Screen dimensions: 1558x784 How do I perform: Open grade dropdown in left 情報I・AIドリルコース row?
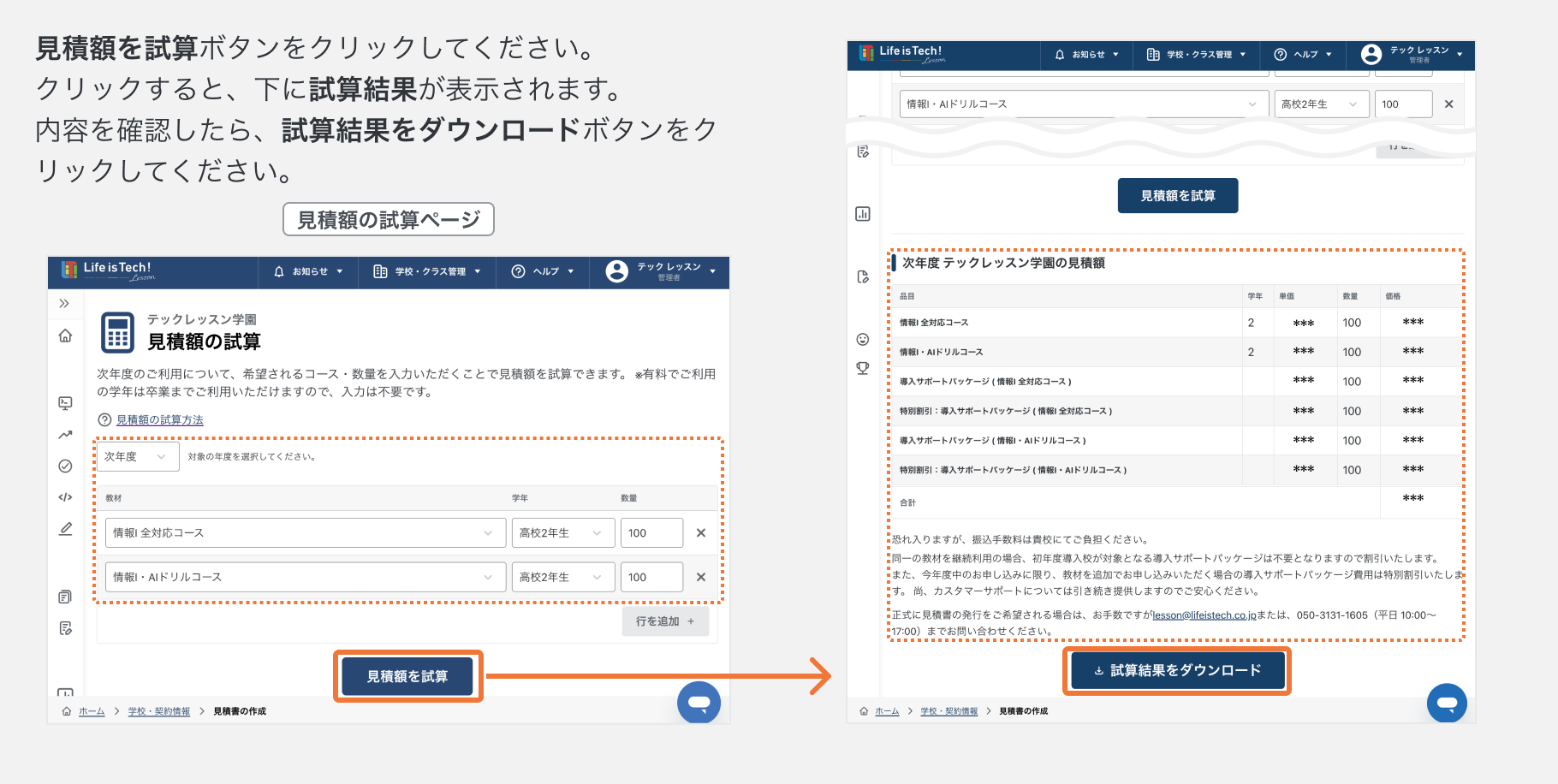click(563, 577)
